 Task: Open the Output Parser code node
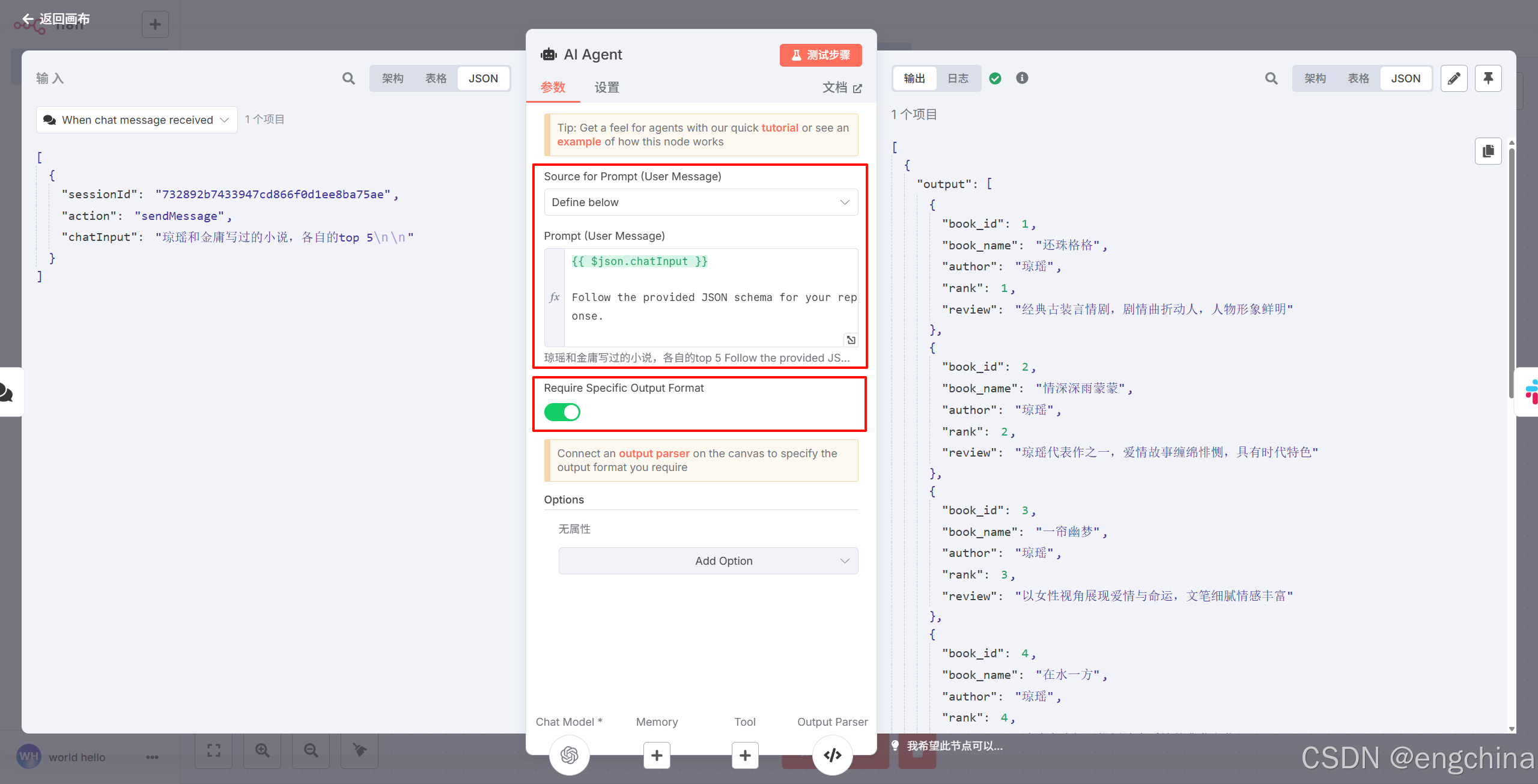pyautogui.click(x=832, y=755)
